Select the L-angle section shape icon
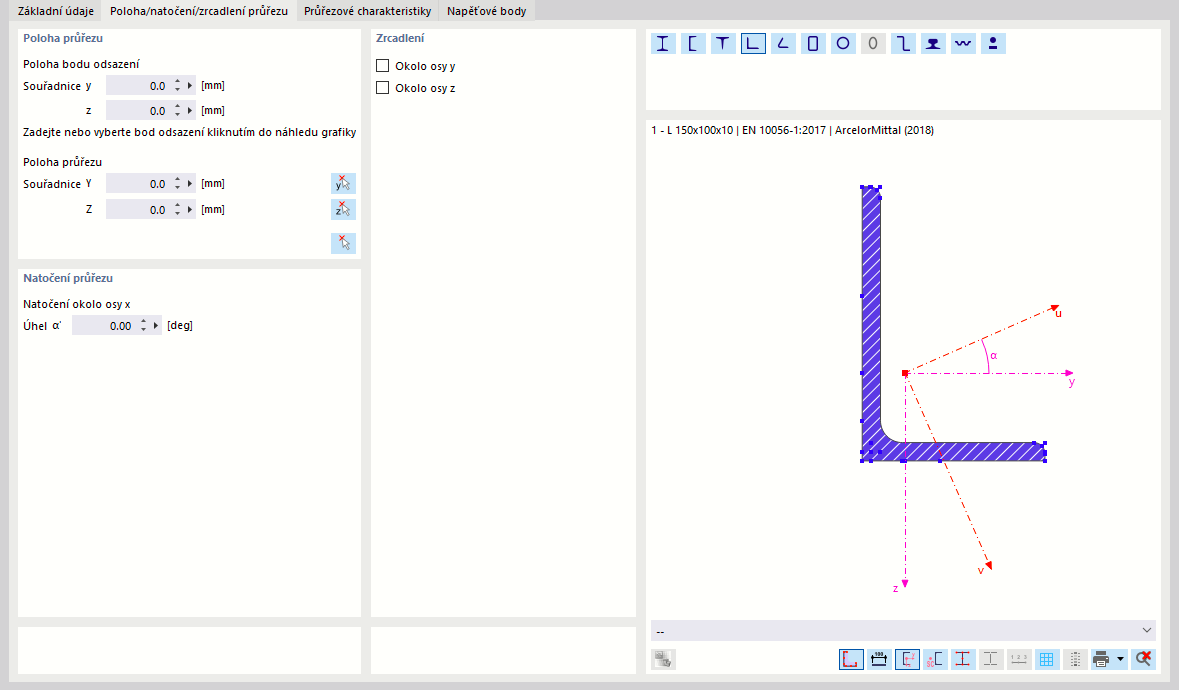This screenshot has width=1179, height=690. (x=753, y=44)
